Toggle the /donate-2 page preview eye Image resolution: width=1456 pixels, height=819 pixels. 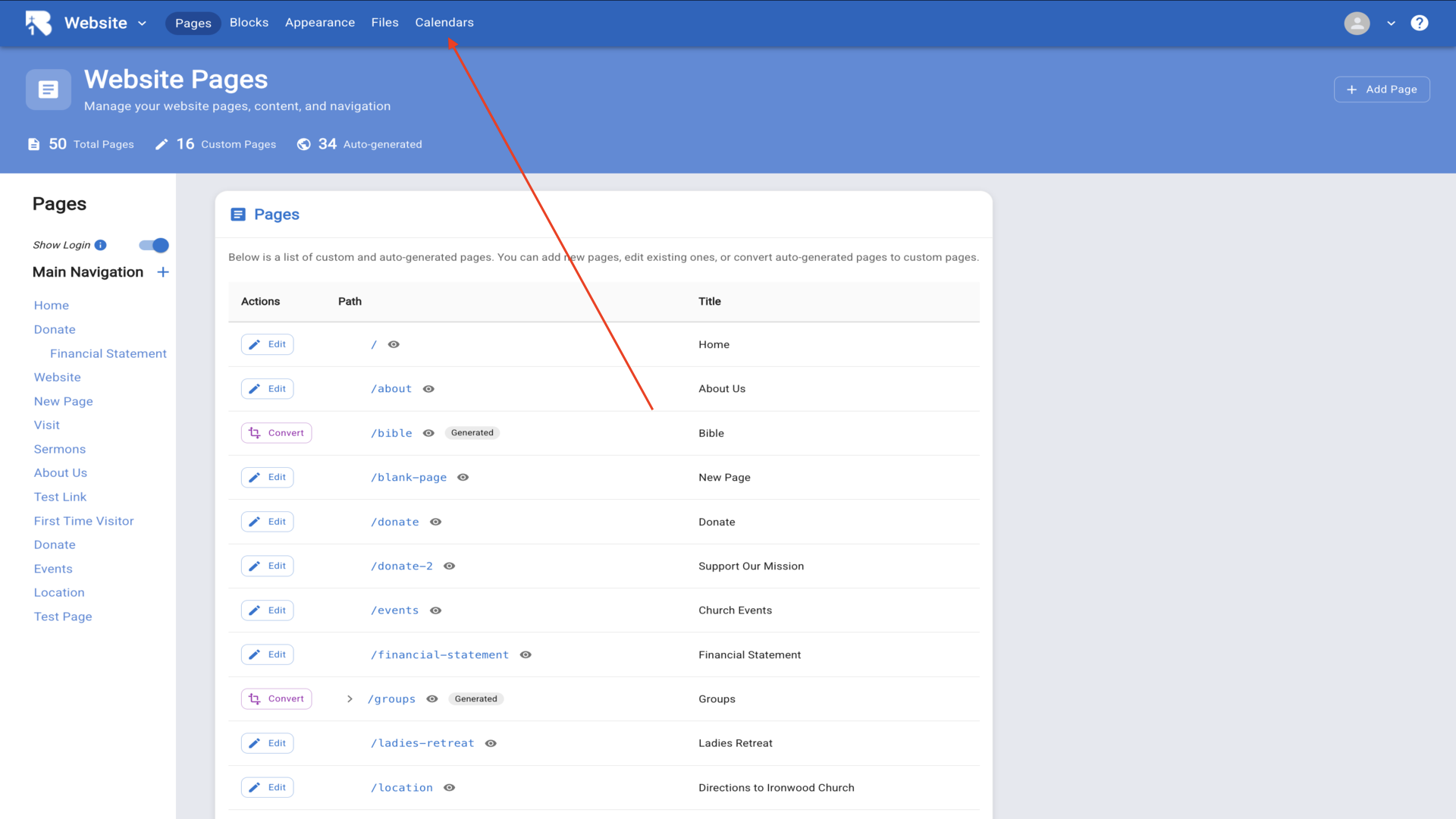449,566
